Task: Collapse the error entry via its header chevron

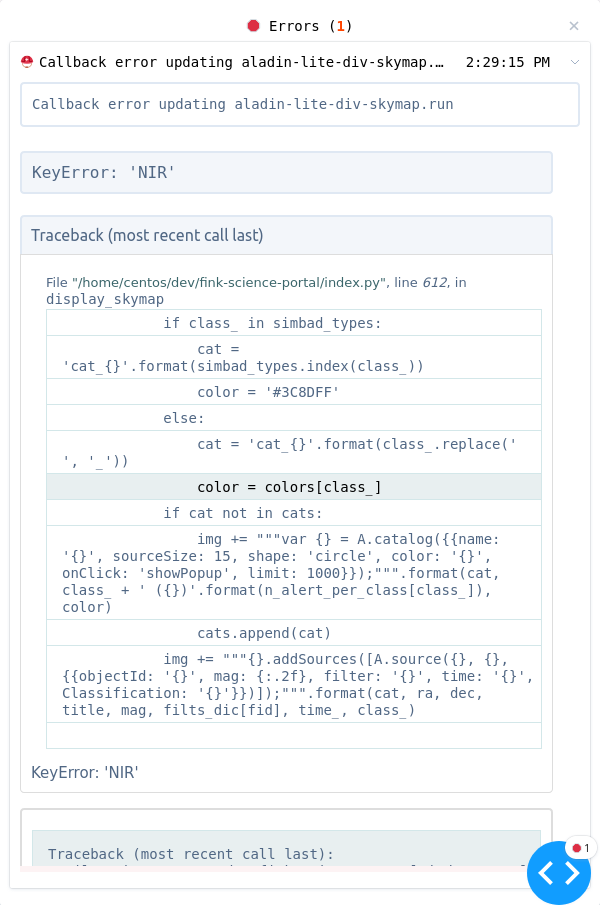Action: (574, 61)
